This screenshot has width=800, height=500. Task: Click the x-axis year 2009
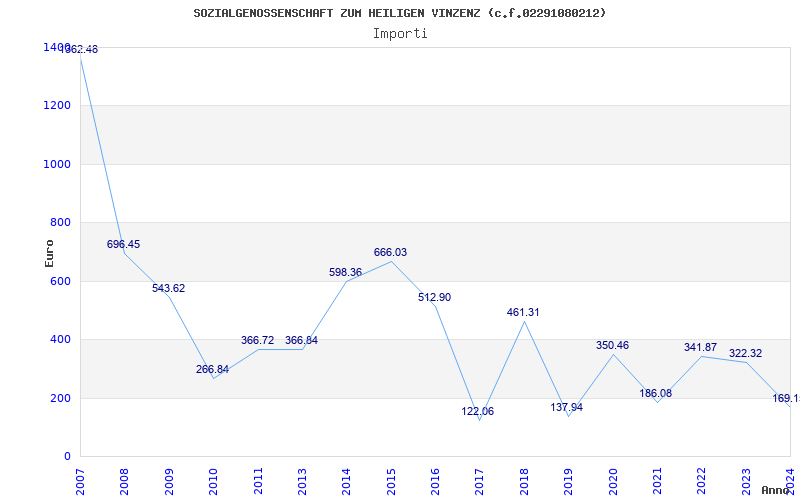169,482
